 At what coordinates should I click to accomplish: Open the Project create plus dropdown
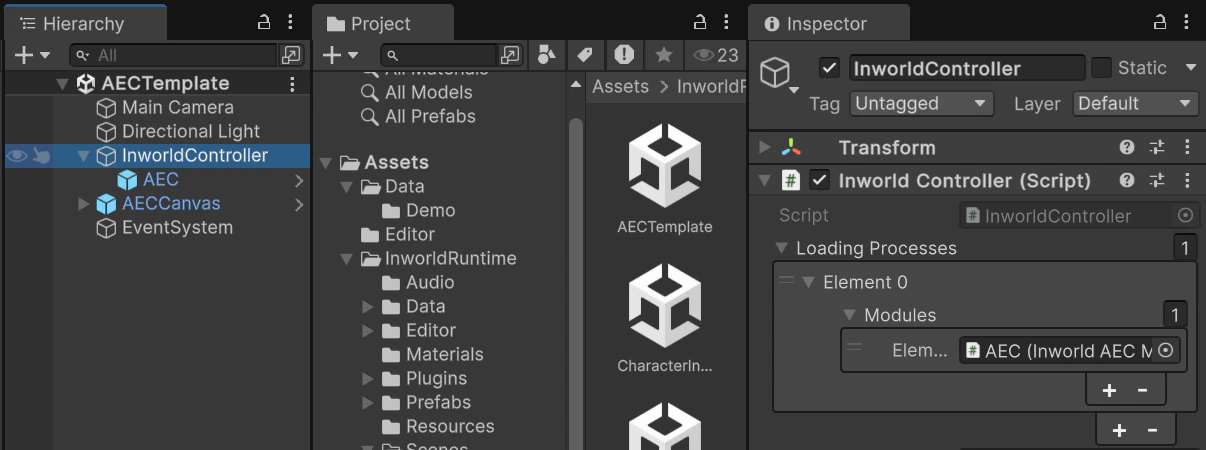coord(339,55)
